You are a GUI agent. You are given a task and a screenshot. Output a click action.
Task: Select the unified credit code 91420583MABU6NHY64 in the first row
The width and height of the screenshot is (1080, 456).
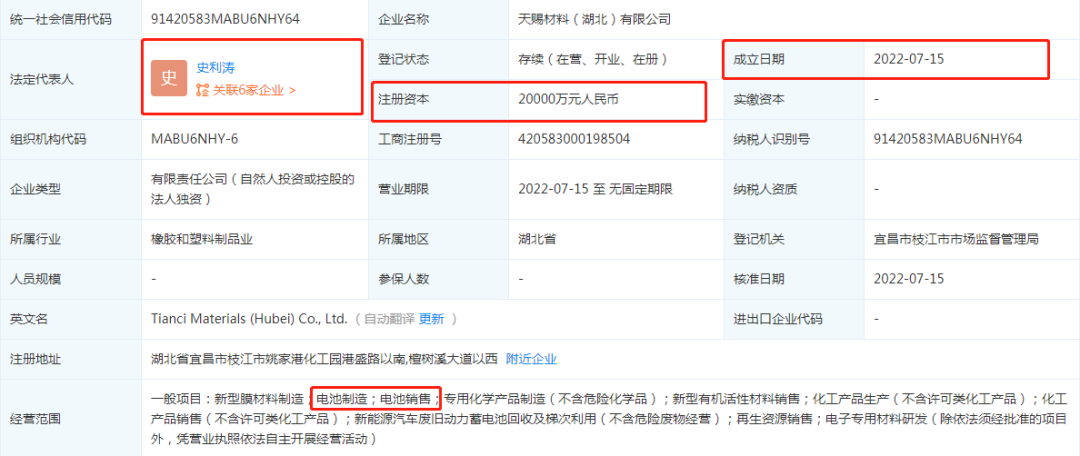(225, 19)
